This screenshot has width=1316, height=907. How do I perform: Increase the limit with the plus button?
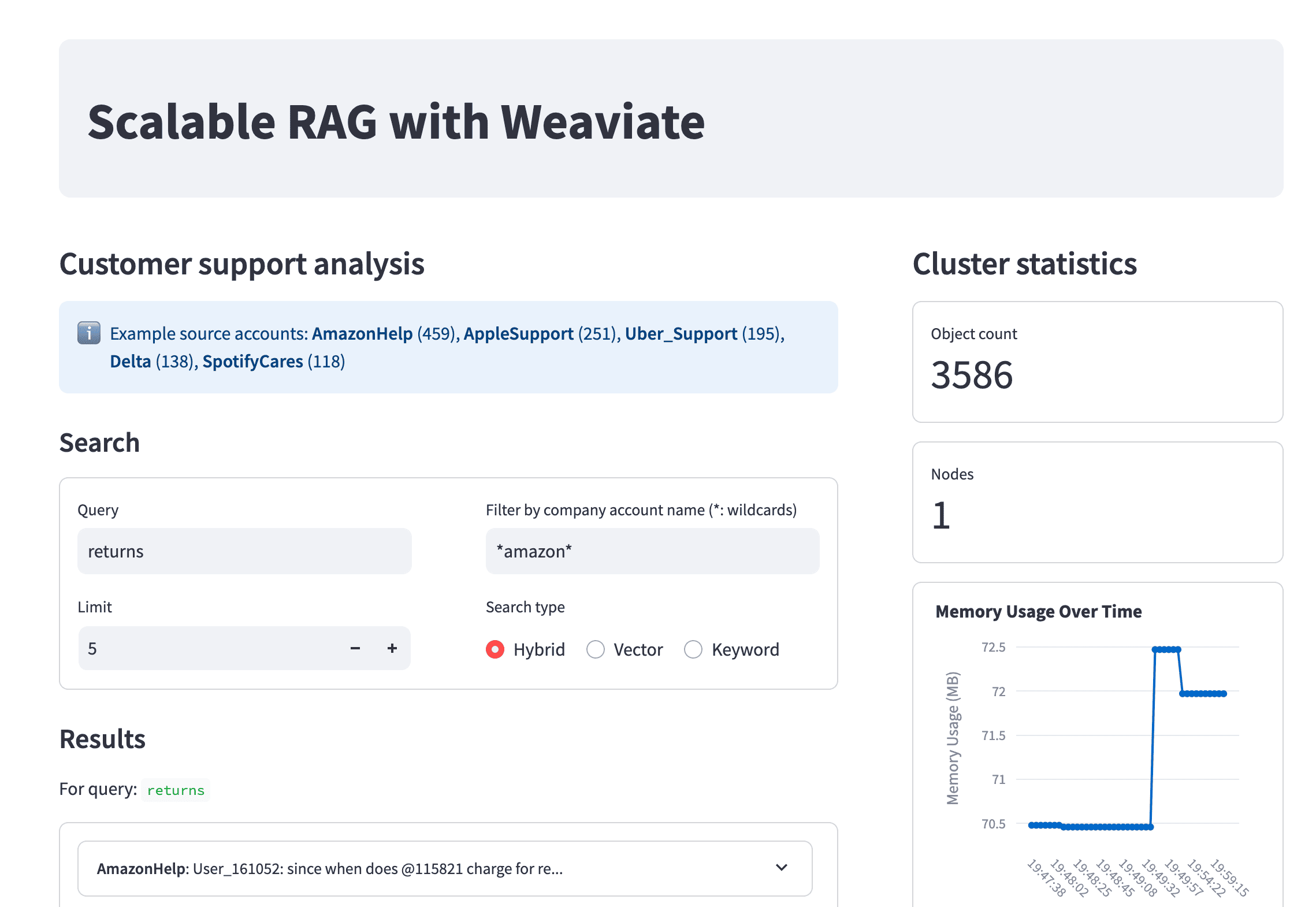click(392, 649)
